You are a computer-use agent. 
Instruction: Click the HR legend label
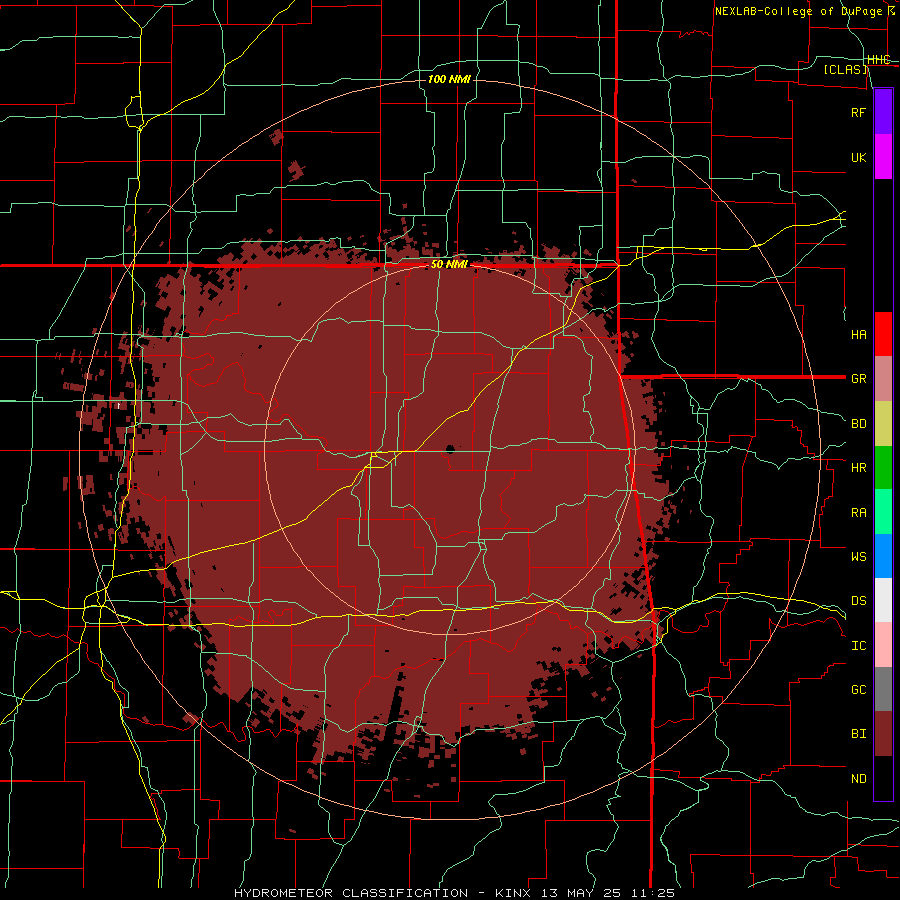point(858,468)
